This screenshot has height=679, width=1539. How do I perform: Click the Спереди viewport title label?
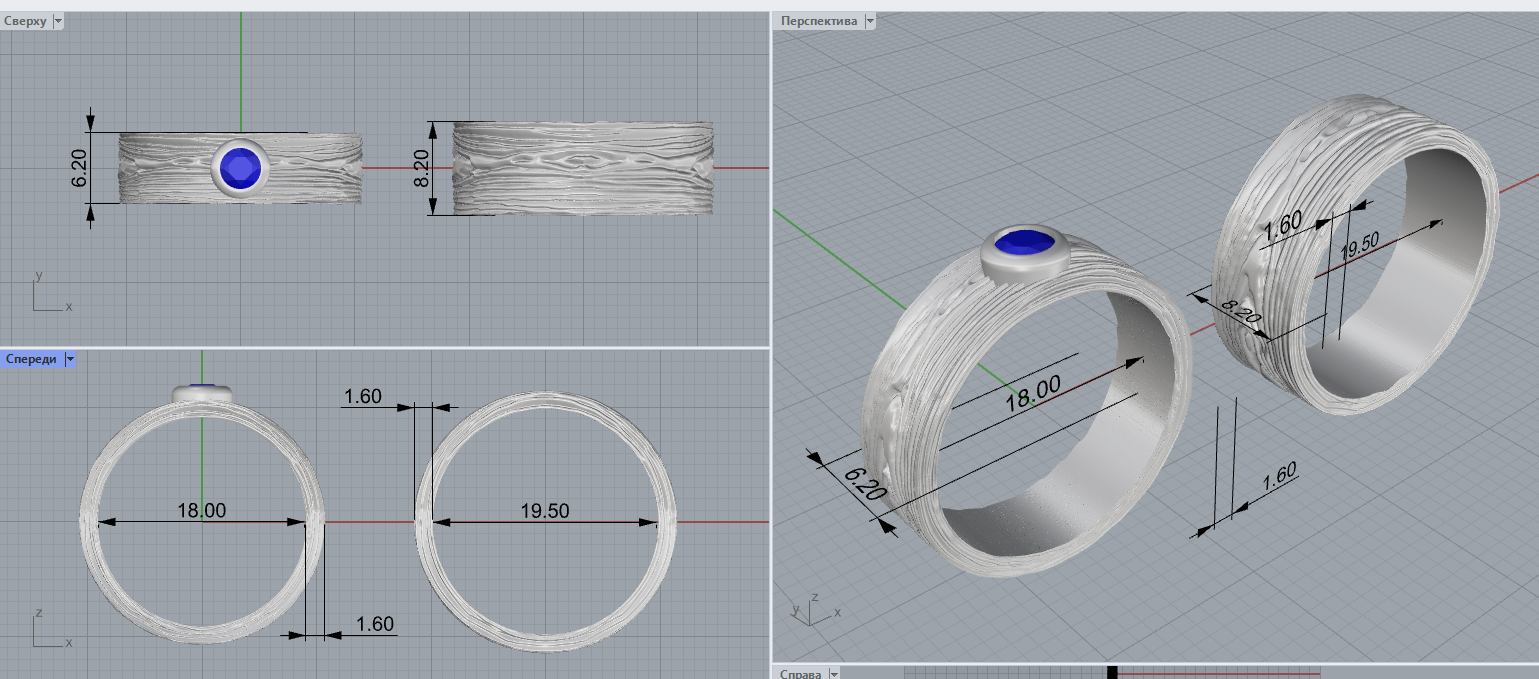tap(30, 359)
